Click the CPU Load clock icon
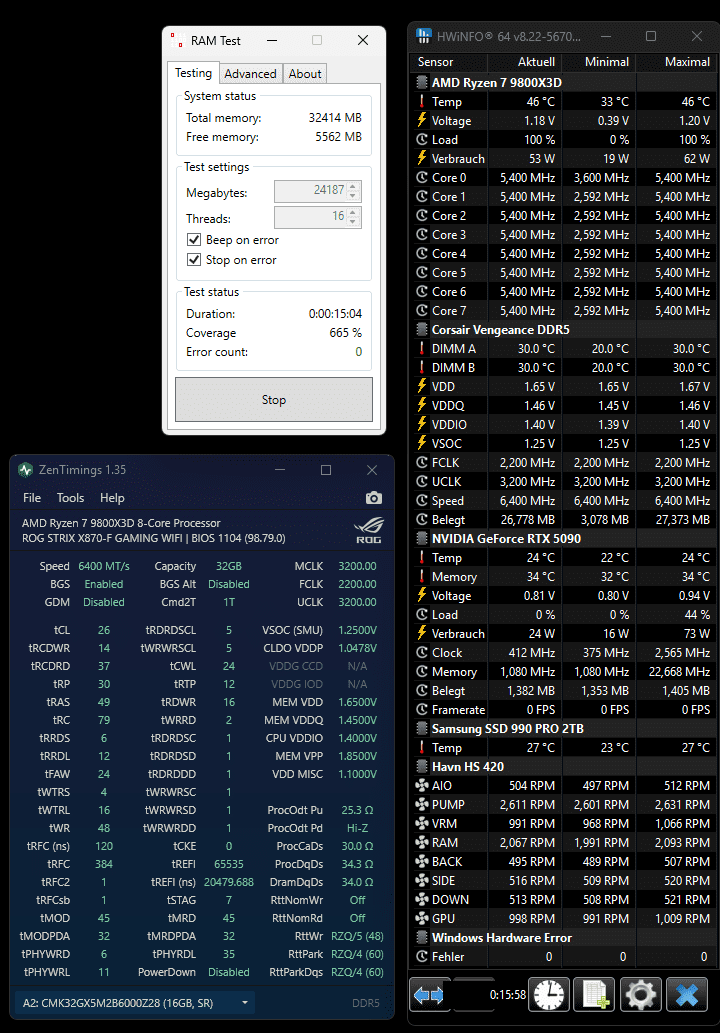The height and width of the screenshot is (1033, 720). click(422, 140)
